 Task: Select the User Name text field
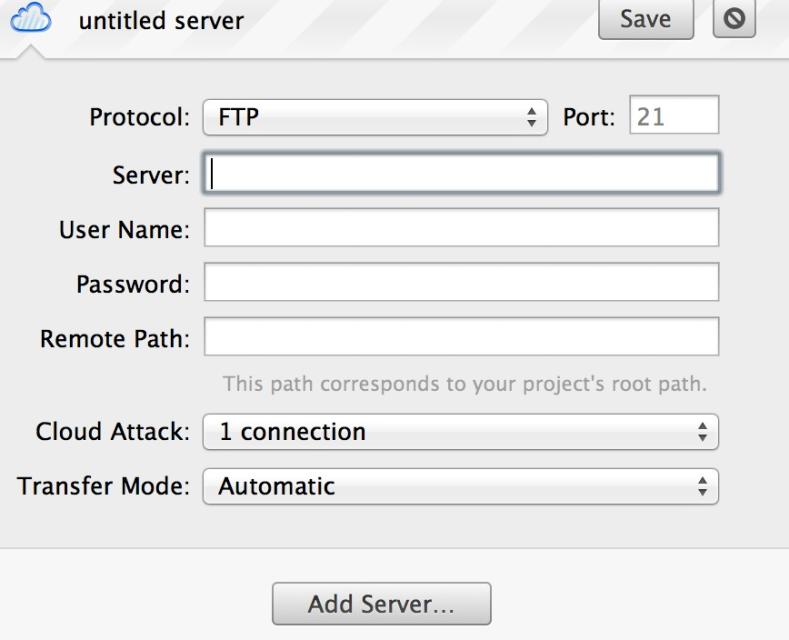coord(461,227)
